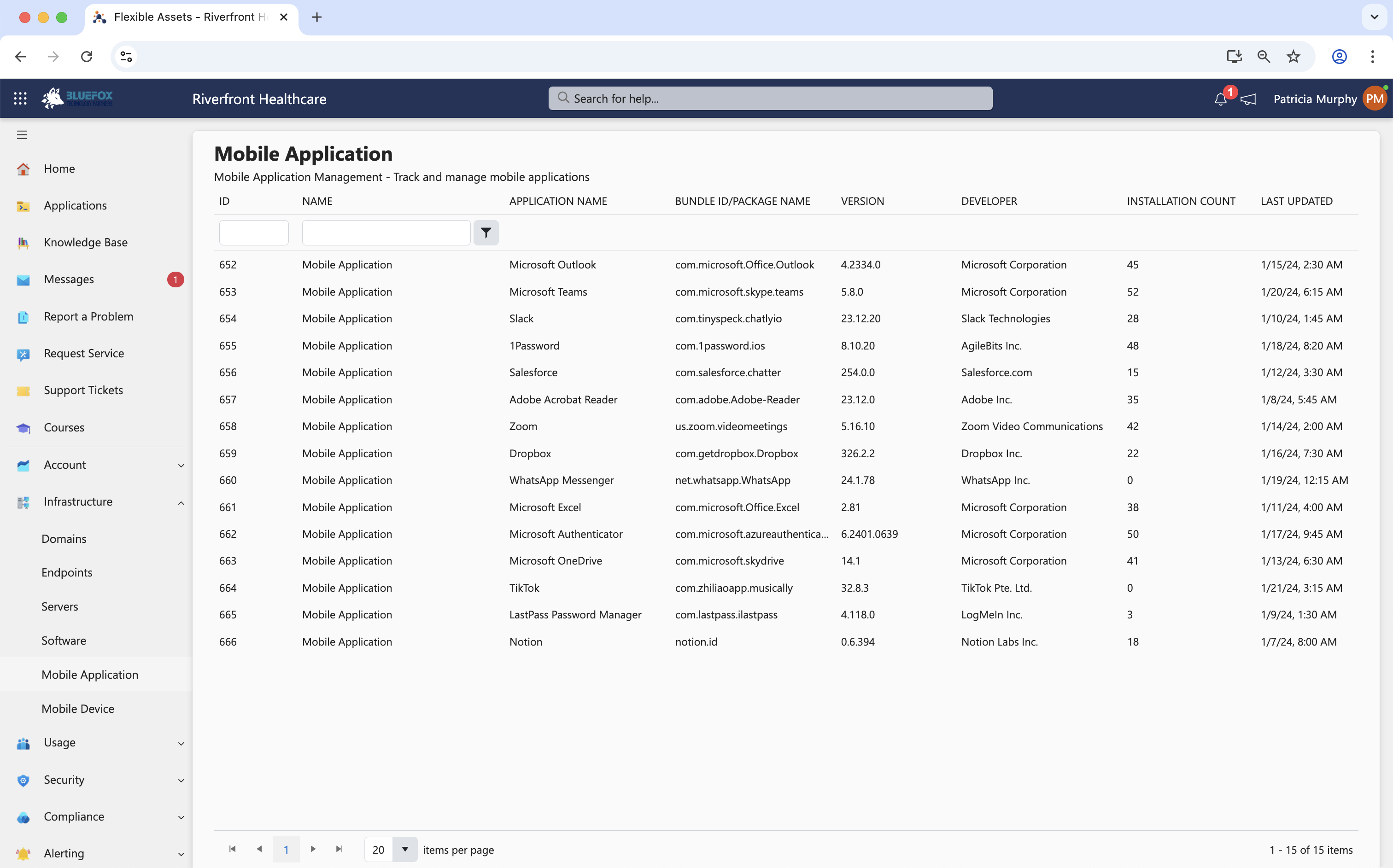Viewport: 1393px width, 868px height.
Task: Select Mobile Application menu item
Action: pos(89,675)
